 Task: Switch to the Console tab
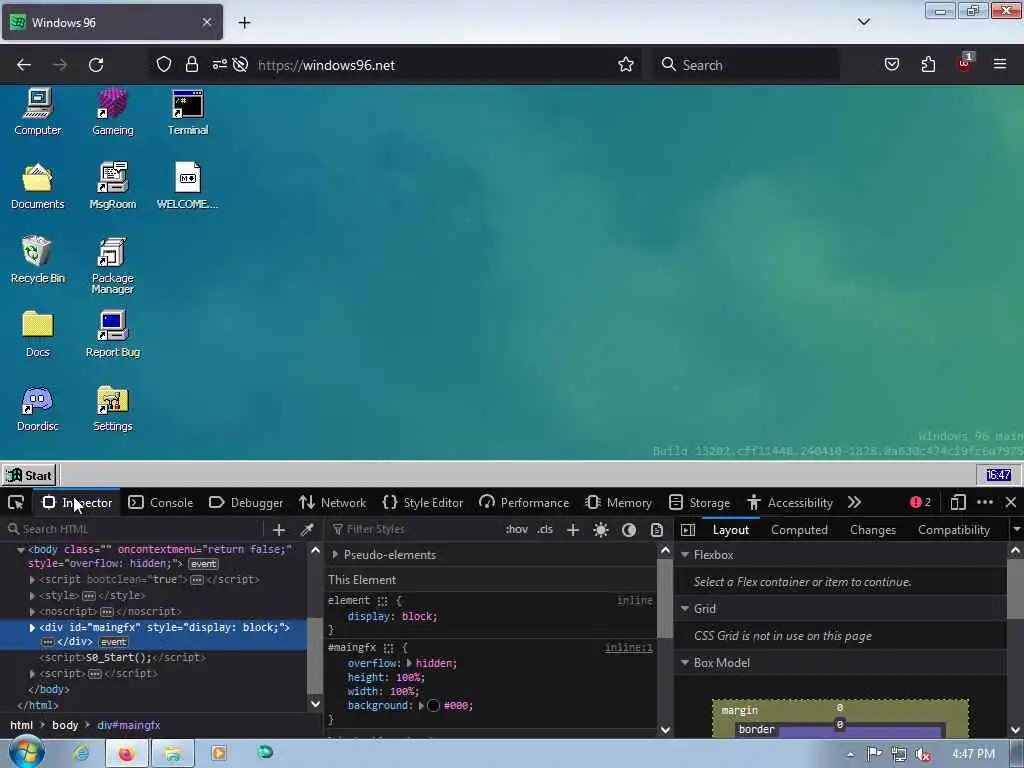161,502
